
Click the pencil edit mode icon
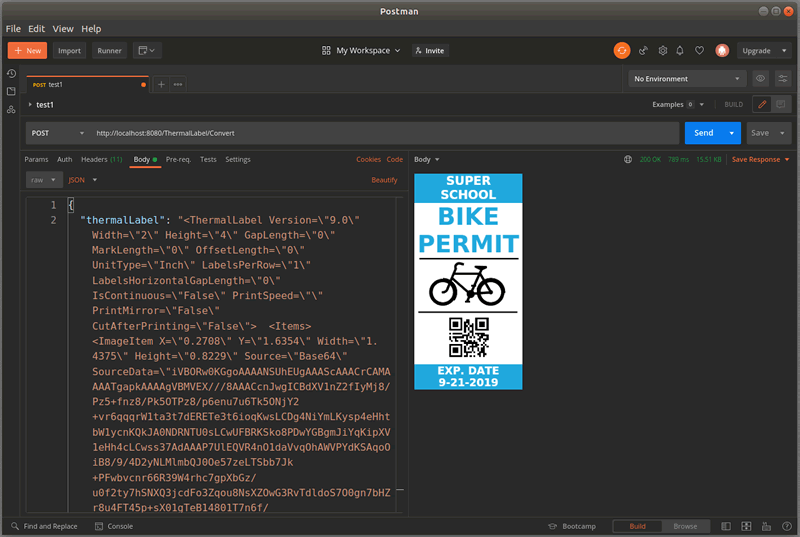pos(761,104)
